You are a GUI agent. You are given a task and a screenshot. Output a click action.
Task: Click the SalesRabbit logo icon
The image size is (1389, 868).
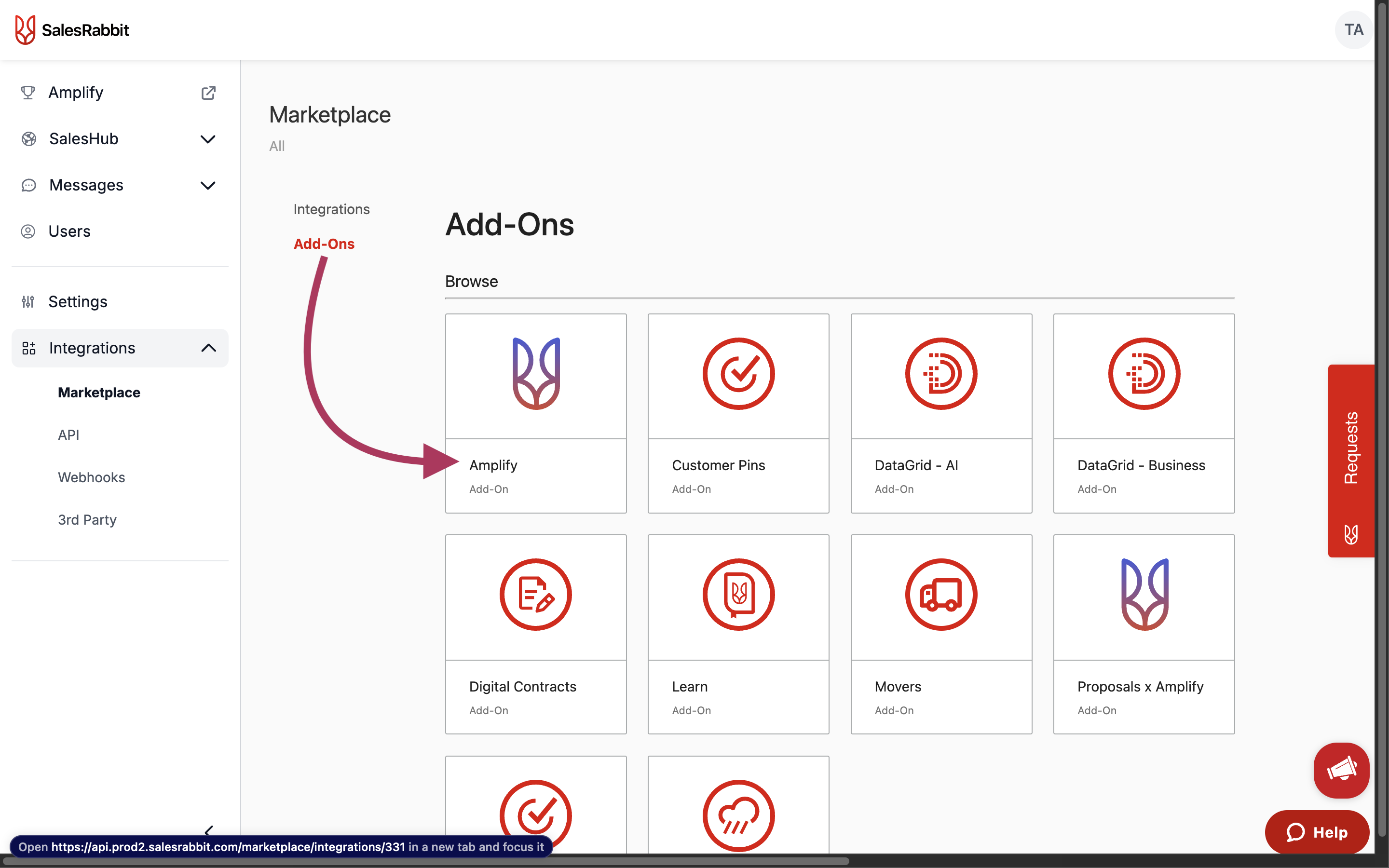click(25, 30)
